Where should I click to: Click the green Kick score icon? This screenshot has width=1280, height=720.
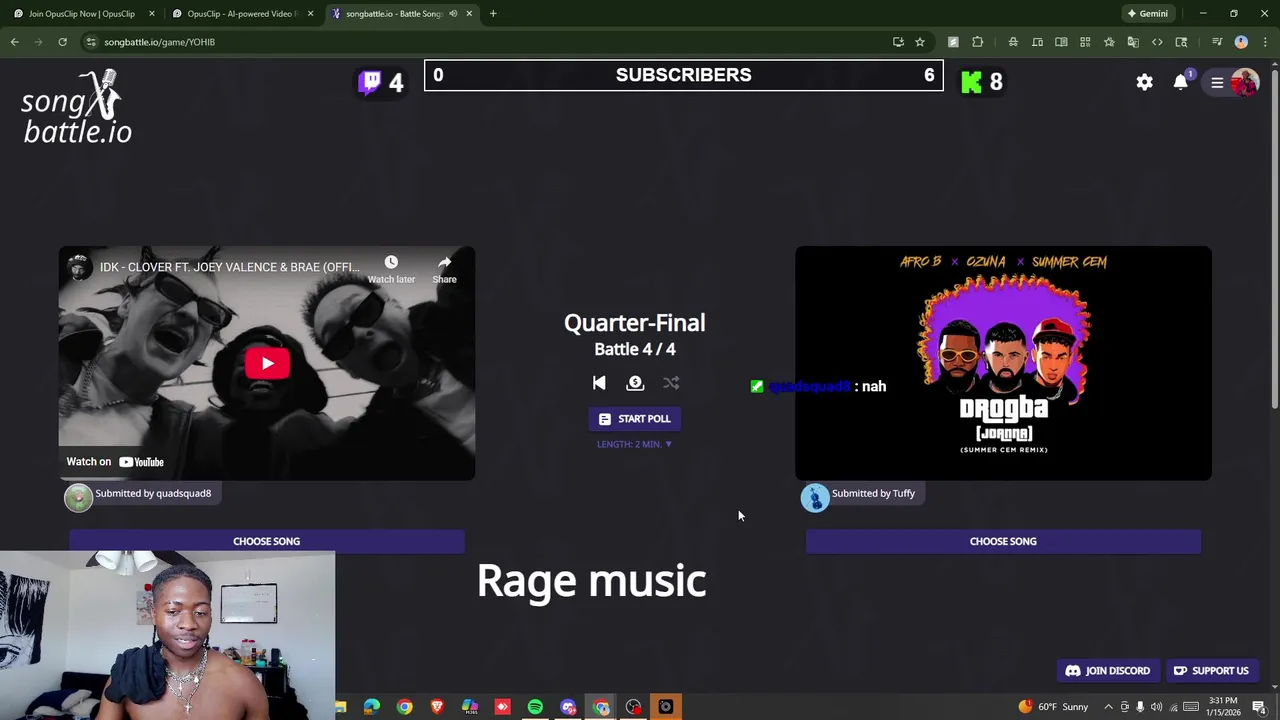coord(971,82)
